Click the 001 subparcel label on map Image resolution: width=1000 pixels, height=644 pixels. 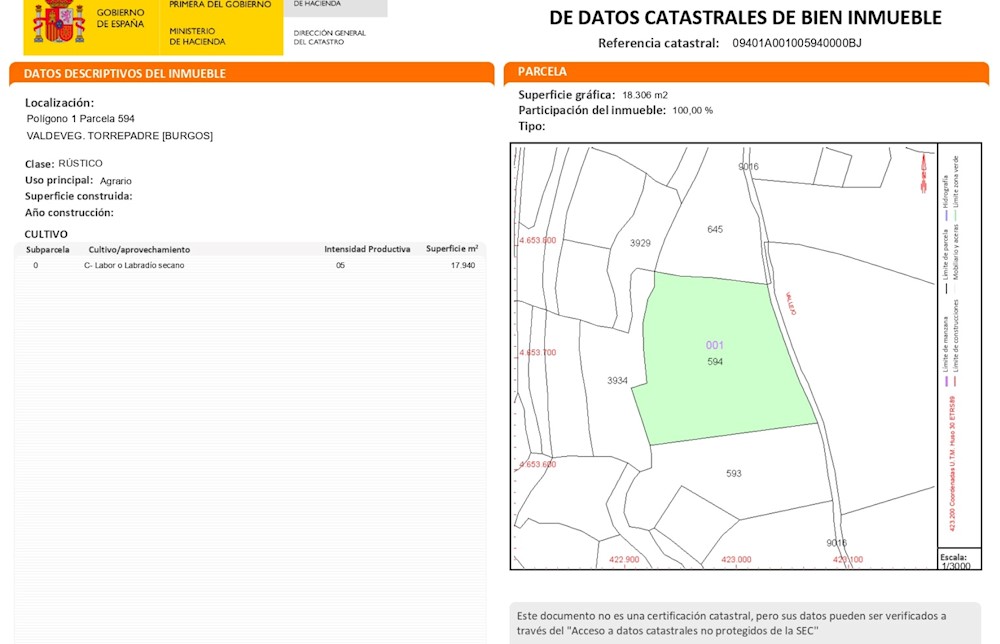(714, 345)
